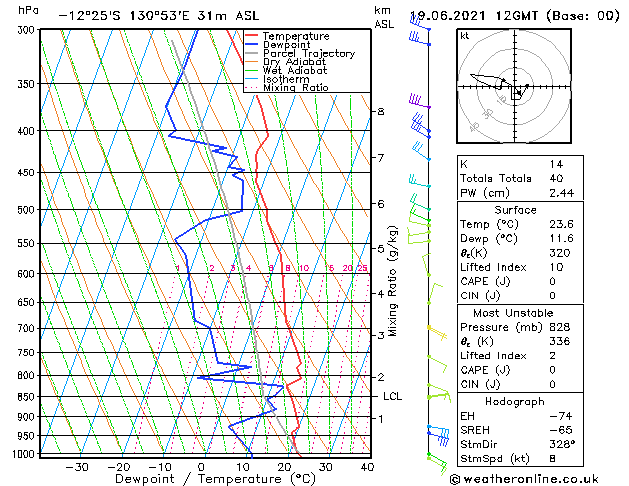
Task: Select the 'Mixing Ratio' legend label
Action: click(x=296, y=87)
